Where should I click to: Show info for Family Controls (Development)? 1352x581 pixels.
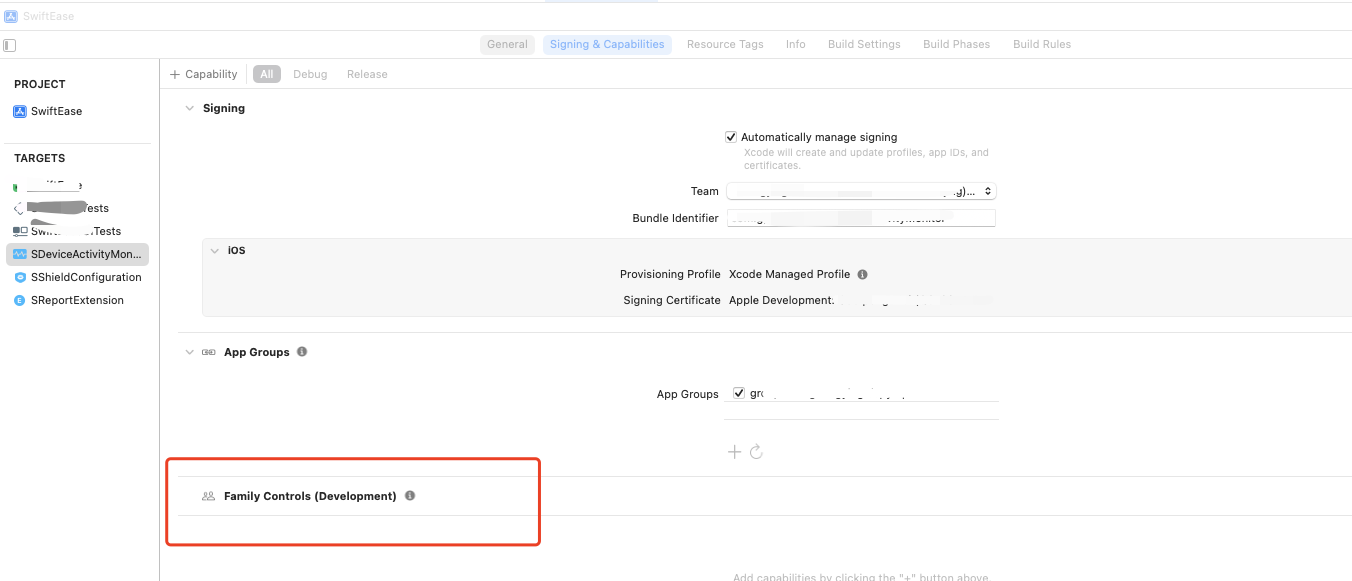410,496
